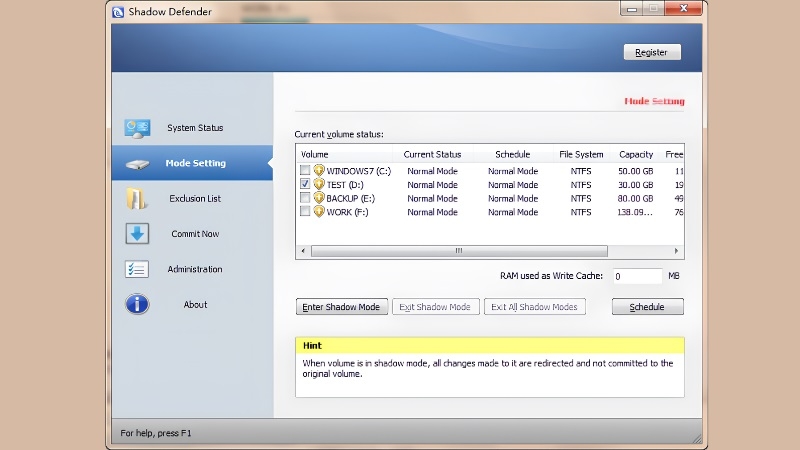This screenshot has width=800, height=450.
Task: Click the Schedule column header
Action: (513, 154)
